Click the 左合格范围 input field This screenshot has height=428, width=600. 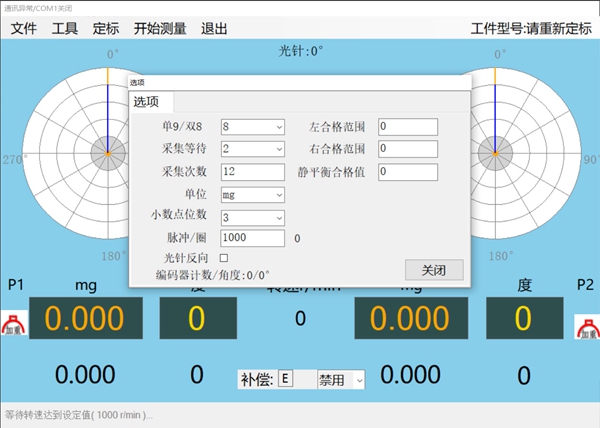click(x=407, y=127)
